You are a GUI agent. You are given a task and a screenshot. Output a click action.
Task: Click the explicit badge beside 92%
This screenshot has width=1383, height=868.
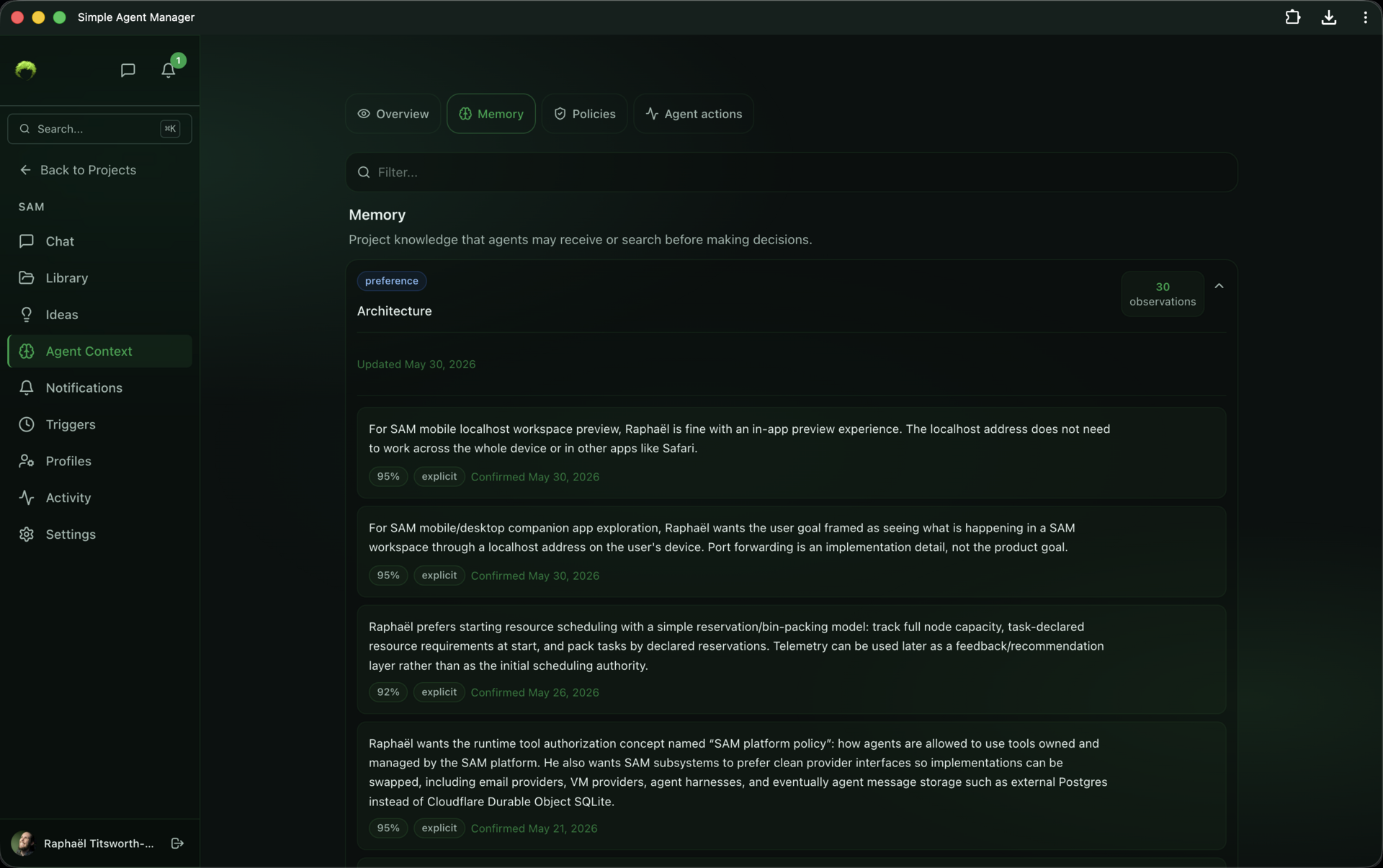[439, 692]
